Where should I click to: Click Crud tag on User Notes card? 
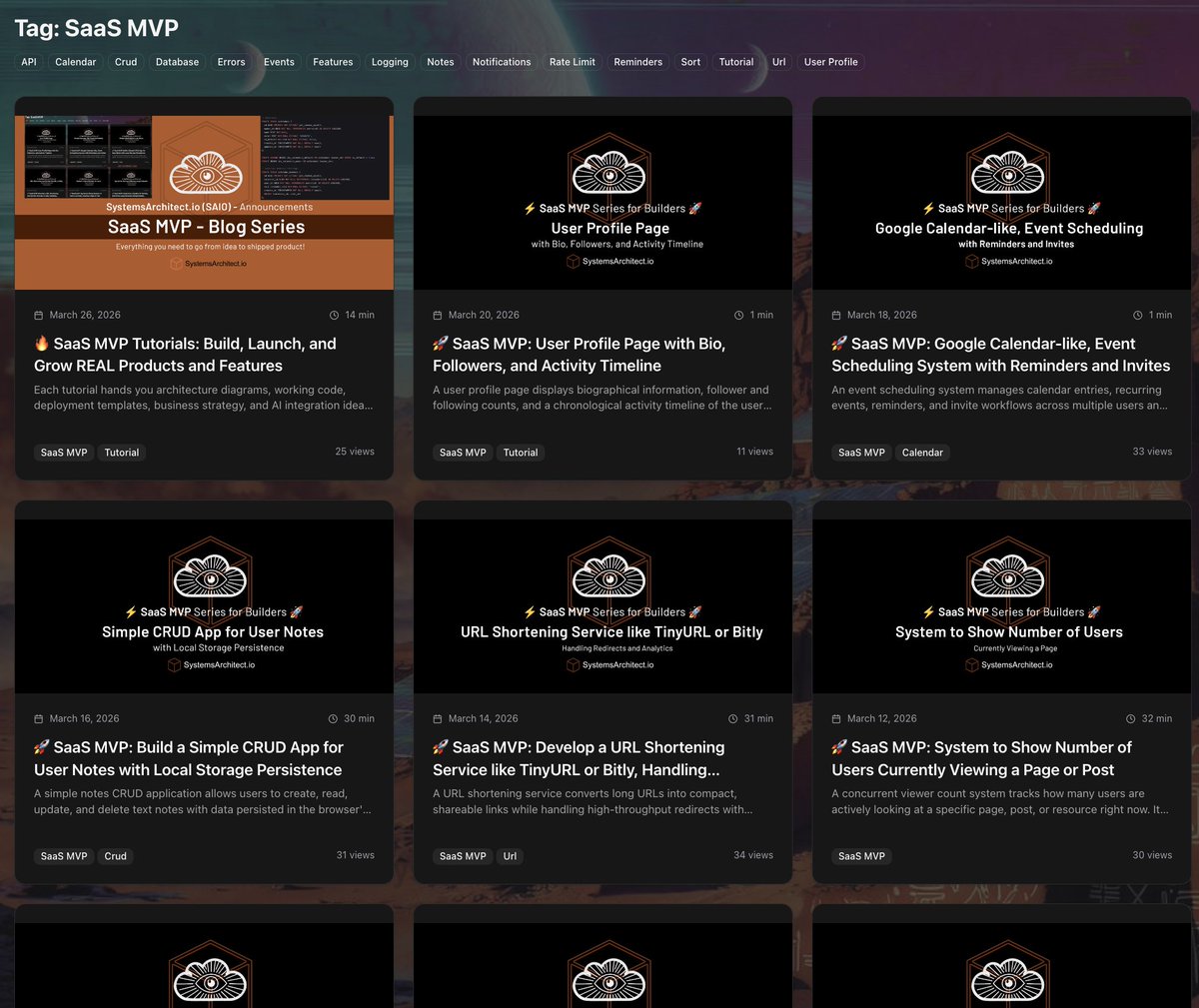(116, 856)
